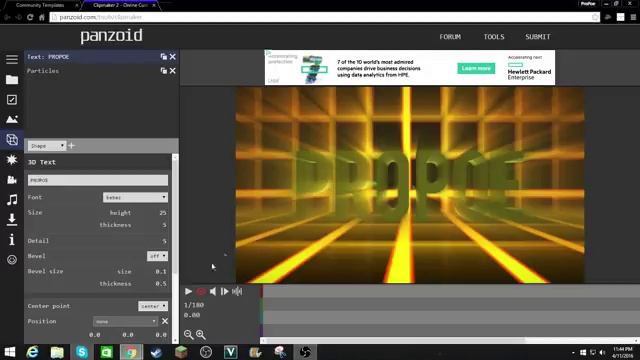
Task: Click the panzoid logo
Action: [111, 36]
